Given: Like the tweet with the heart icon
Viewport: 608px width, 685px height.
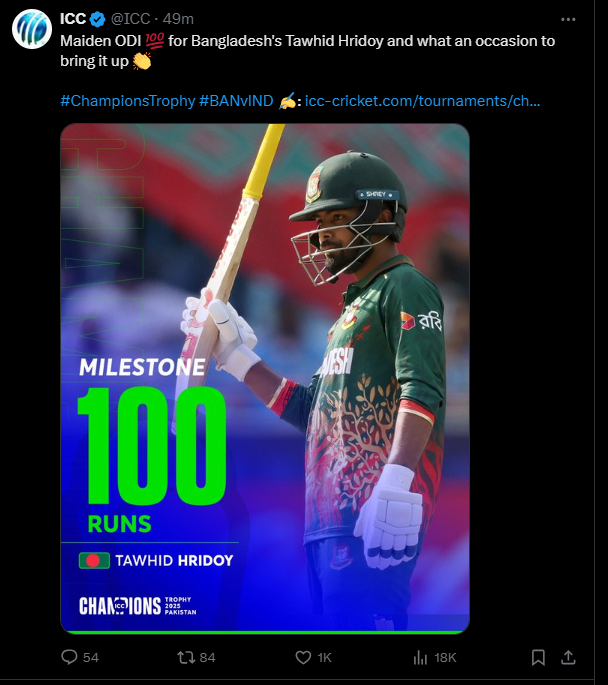Looking at the screenshot, I should (303, 657).
